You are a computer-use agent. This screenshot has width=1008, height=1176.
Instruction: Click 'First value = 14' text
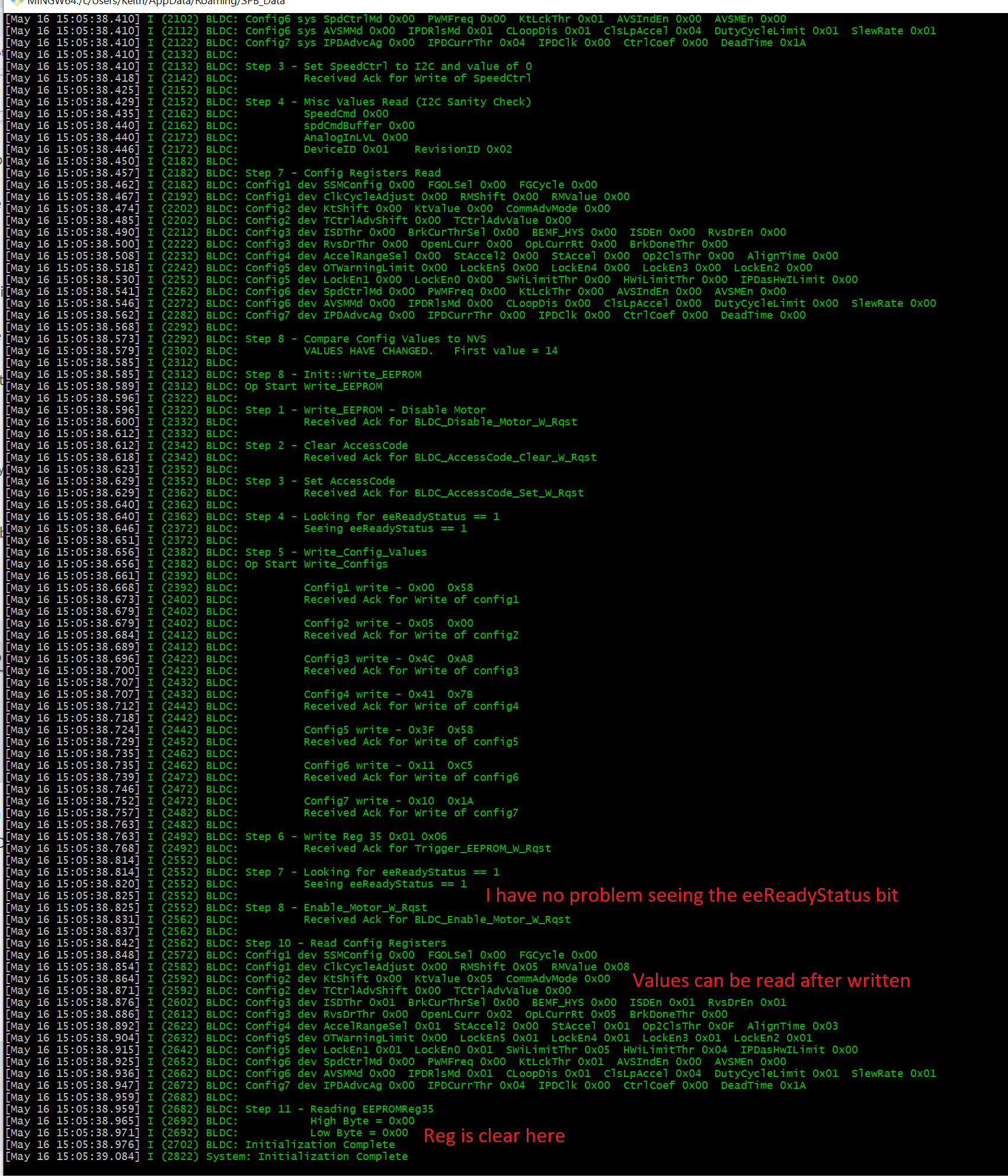(x=505, y=351)
